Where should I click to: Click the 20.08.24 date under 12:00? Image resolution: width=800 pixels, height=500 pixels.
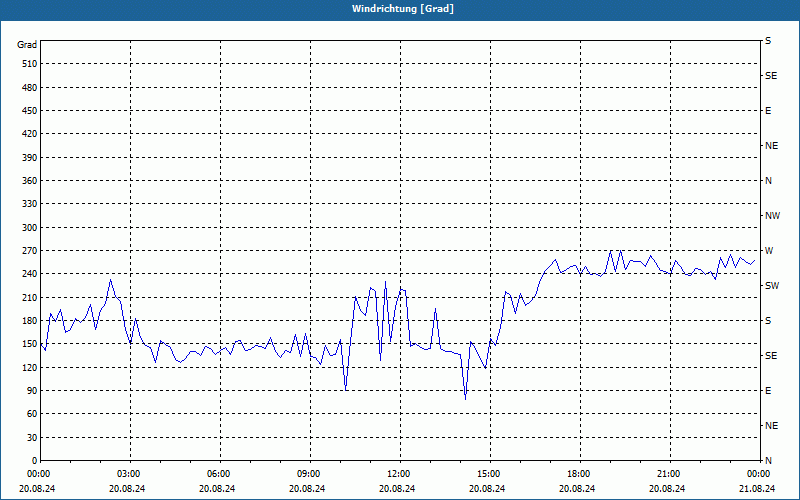(x=397, y=489)
